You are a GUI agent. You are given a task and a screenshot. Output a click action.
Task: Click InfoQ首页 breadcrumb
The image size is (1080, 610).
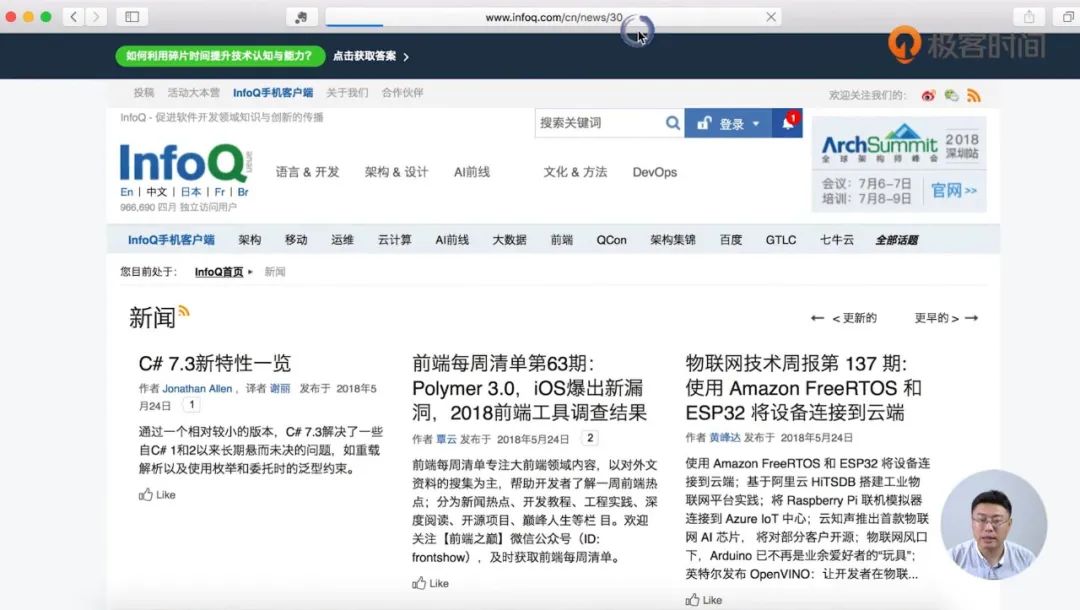pos(219,272)
